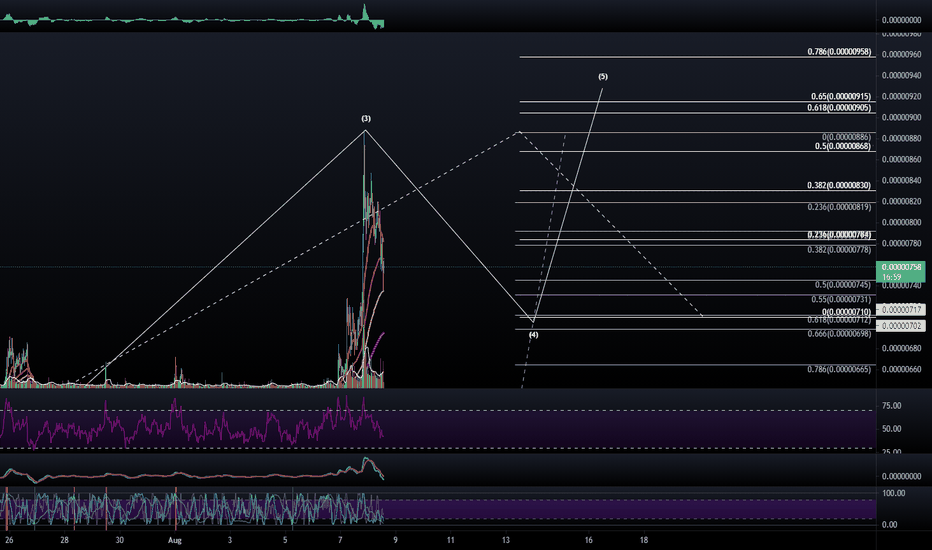
Task: Click the 100.00 stochastic scale value
Action: [x=893, y=494]
